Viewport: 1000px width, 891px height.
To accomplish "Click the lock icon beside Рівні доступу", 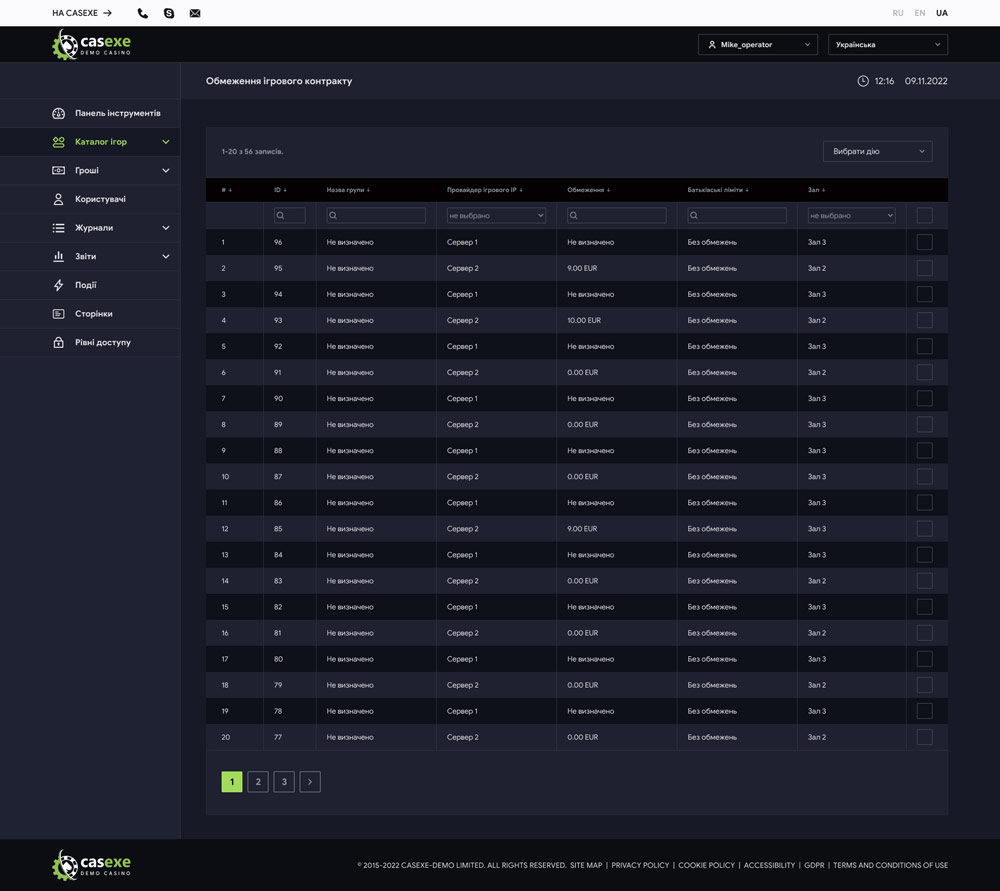I will click(59, 342).
